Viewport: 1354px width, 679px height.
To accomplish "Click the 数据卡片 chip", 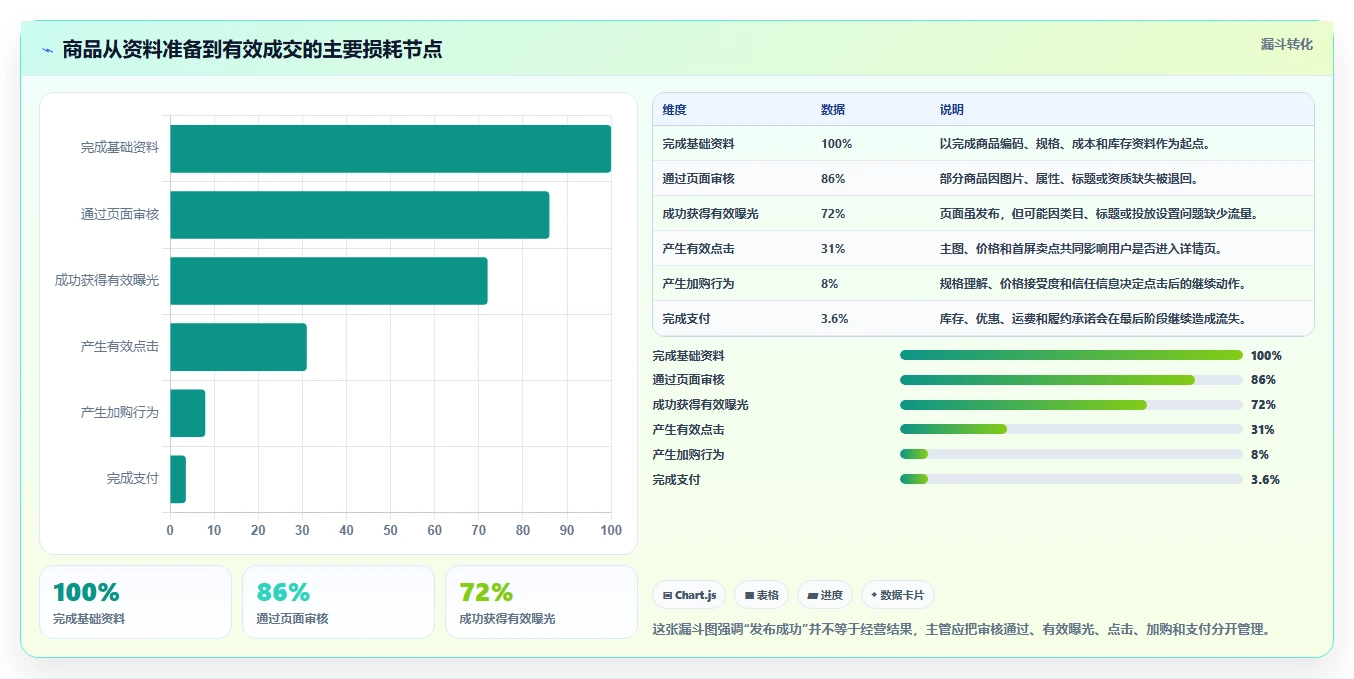I will click(x=897, y=595).
